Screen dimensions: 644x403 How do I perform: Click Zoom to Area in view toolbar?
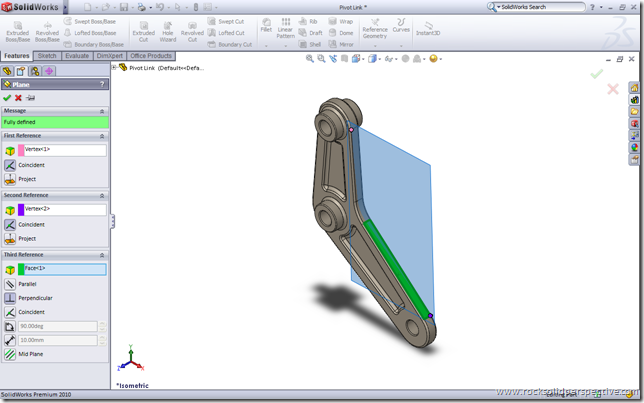coord(321,59)
